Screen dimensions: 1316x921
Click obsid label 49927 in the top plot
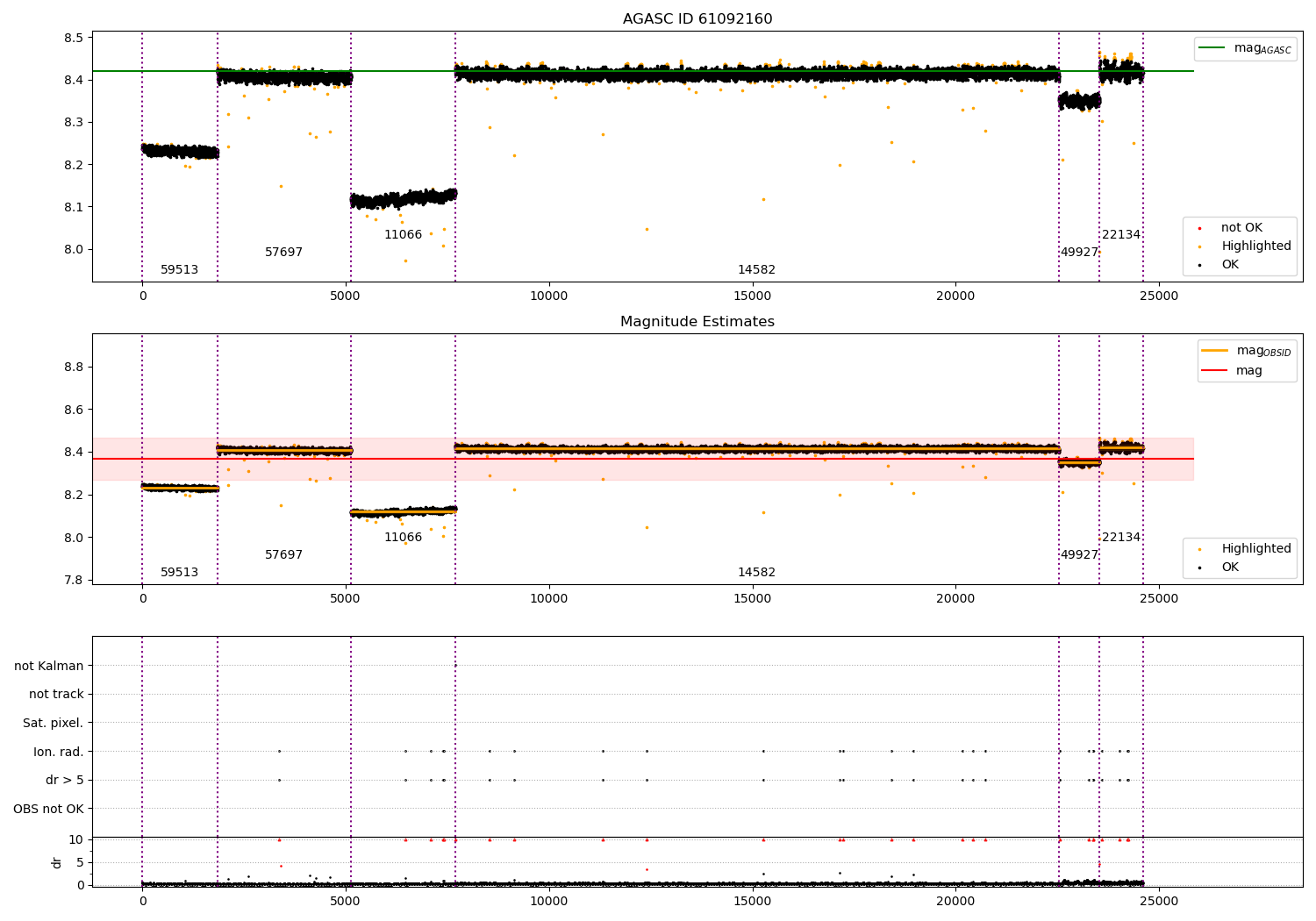pyautogui.click(x=1079, y=253)
